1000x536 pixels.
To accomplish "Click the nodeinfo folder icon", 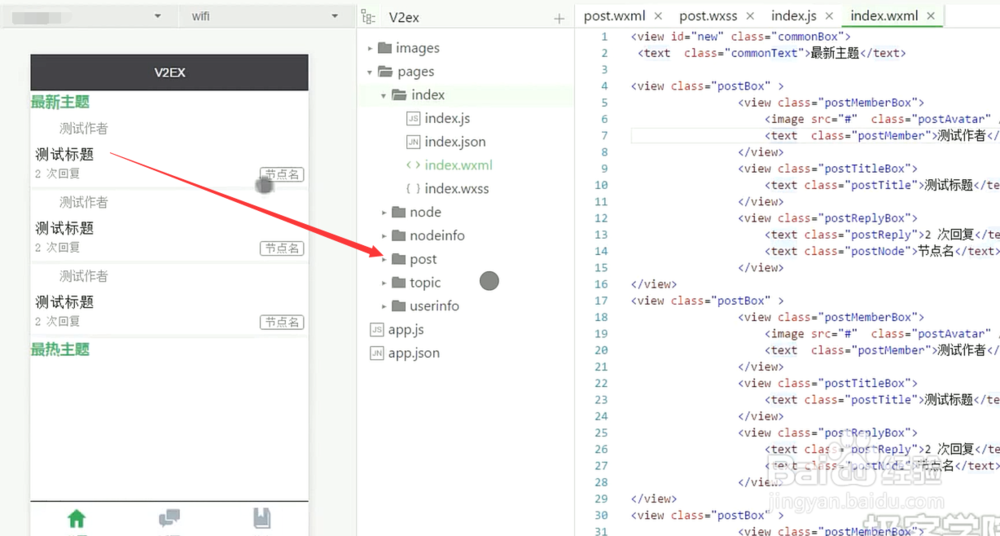I will tap(399, 235).
